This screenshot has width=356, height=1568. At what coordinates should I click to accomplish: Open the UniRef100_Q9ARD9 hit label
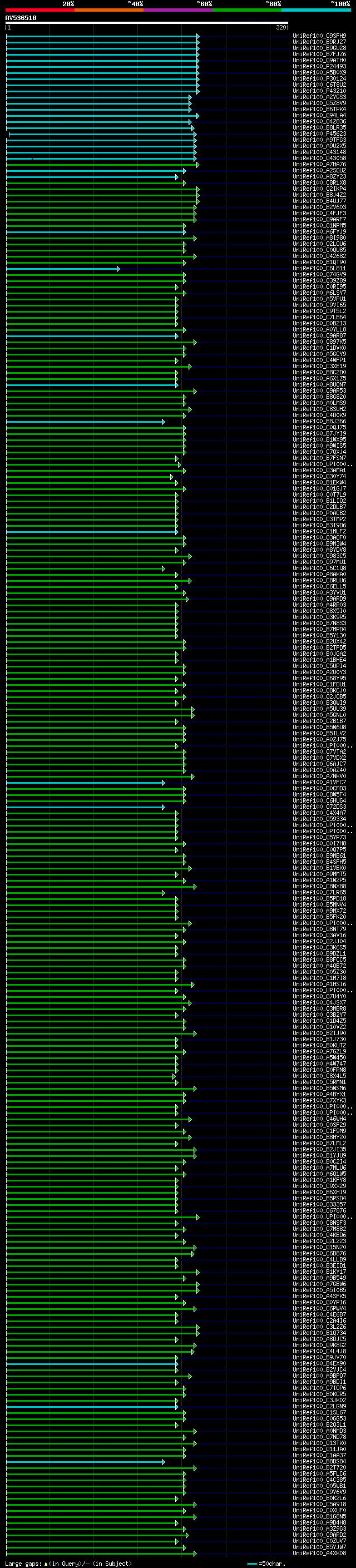click(319, 599)
